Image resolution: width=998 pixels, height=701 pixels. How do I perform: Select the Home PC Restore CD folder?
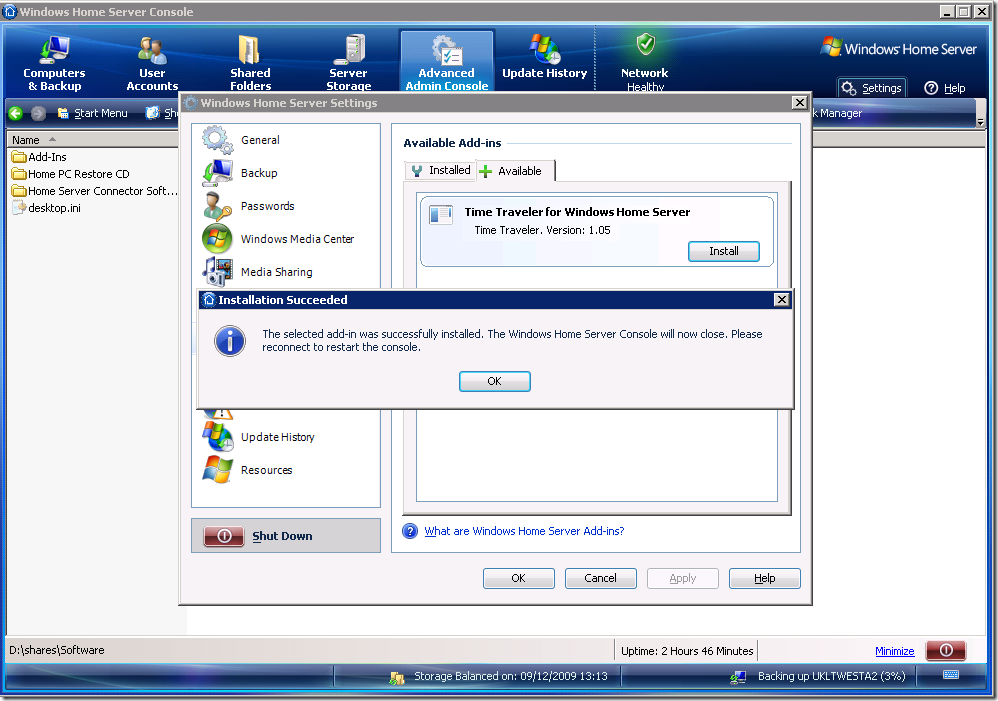point(71,174)
